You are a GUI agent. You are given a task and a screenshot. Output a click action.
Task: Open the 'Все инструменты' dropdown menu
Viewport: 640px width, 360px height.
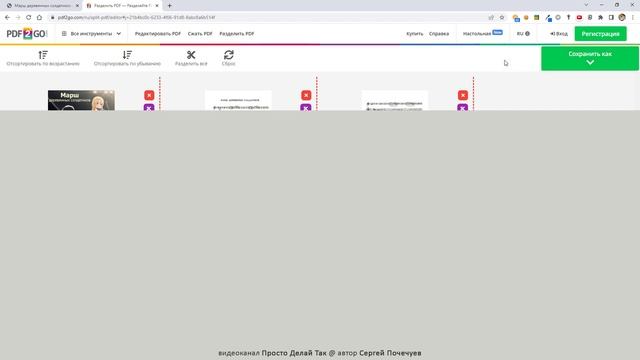pyautogui.click(x=91, y=34)
